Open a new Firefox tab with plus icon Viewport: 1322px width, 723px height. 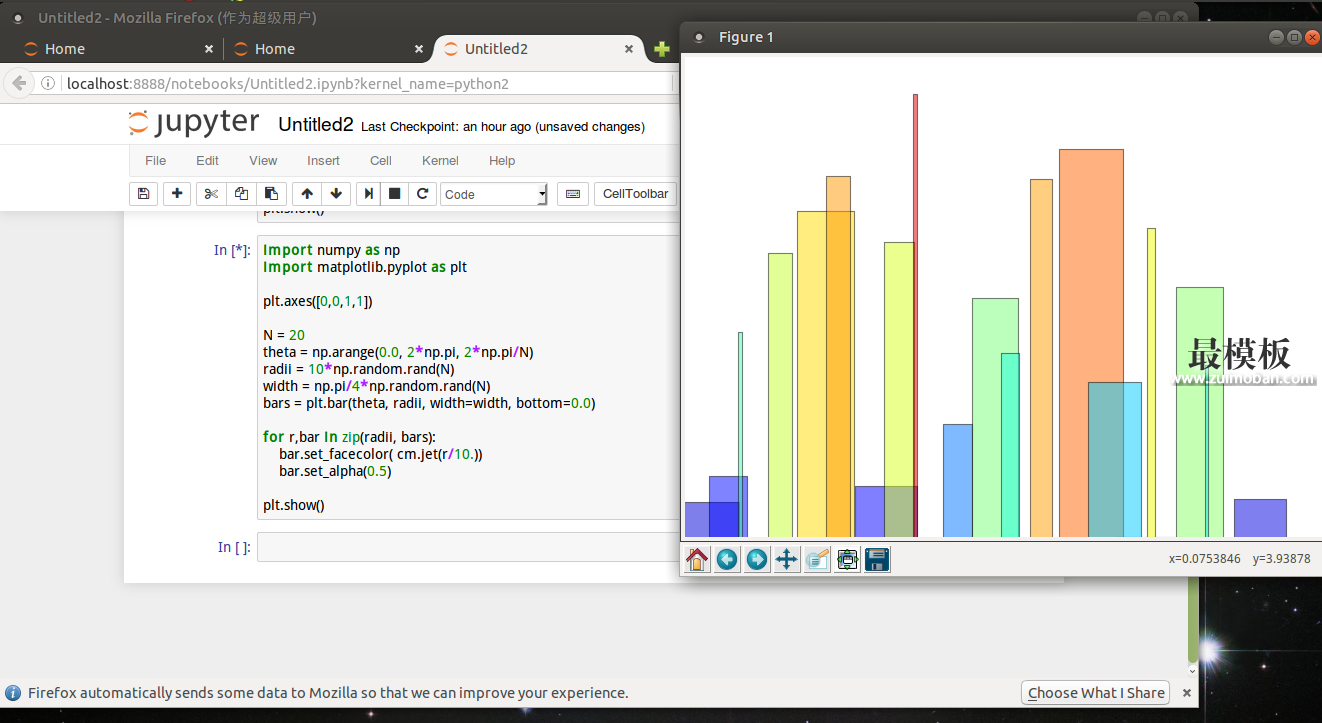(x=661, y=49)
